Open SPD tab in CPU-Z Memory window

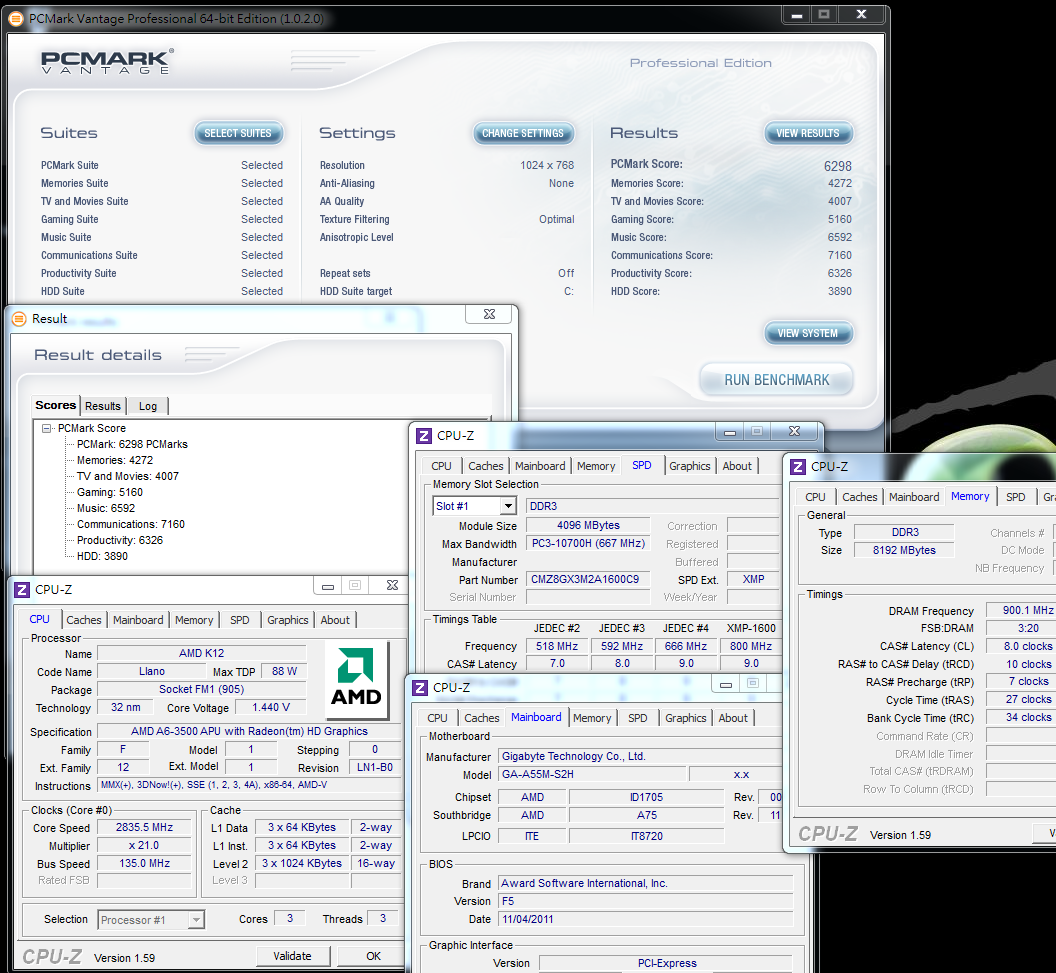[1016, 497]
